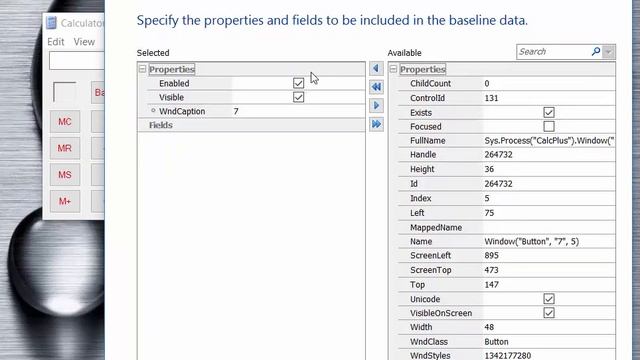
Task: Check the Focused checkbox
Action: click(549, 127)
